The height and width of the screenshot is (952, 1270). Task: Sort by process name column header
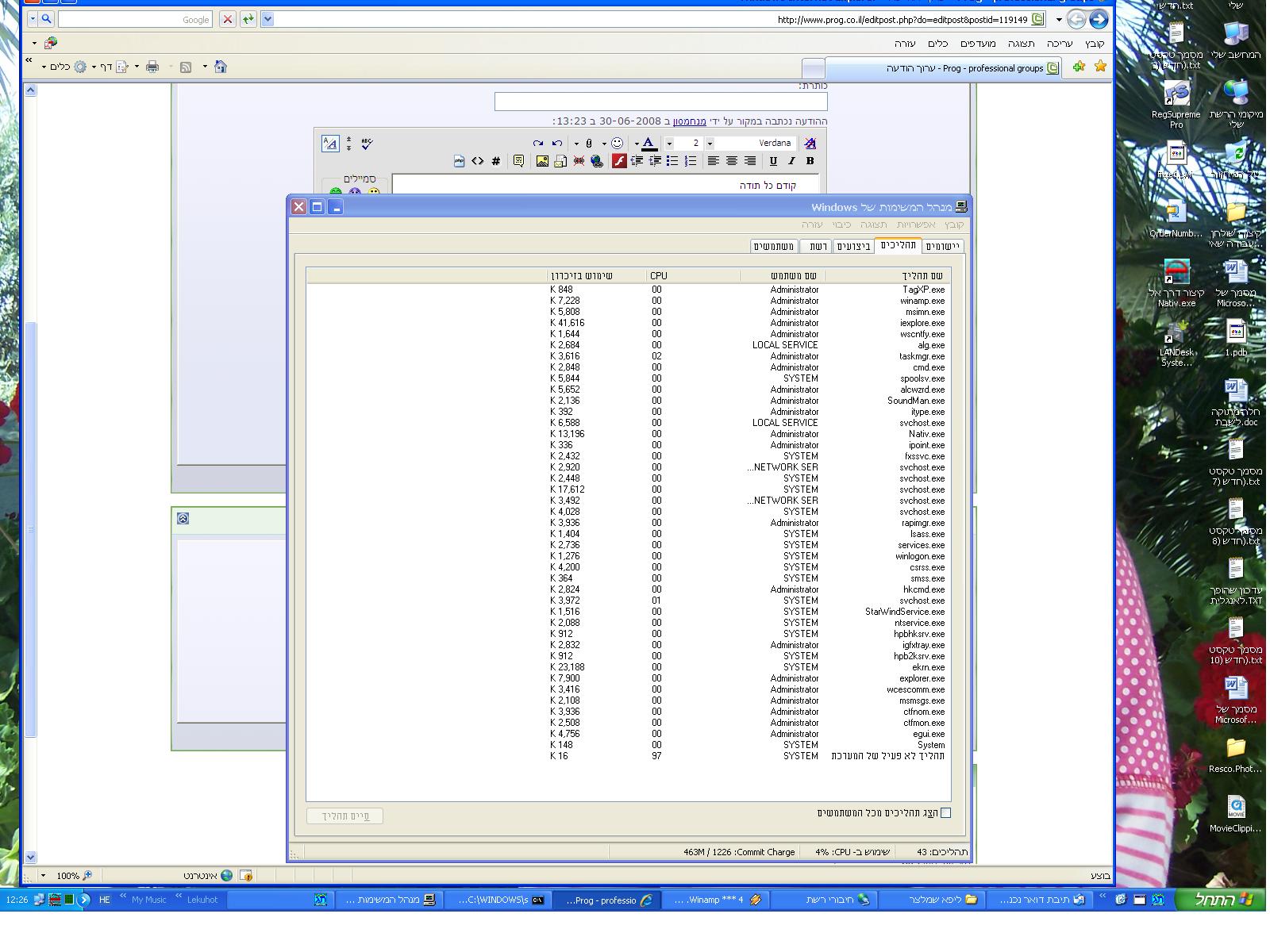click(887, 275)
